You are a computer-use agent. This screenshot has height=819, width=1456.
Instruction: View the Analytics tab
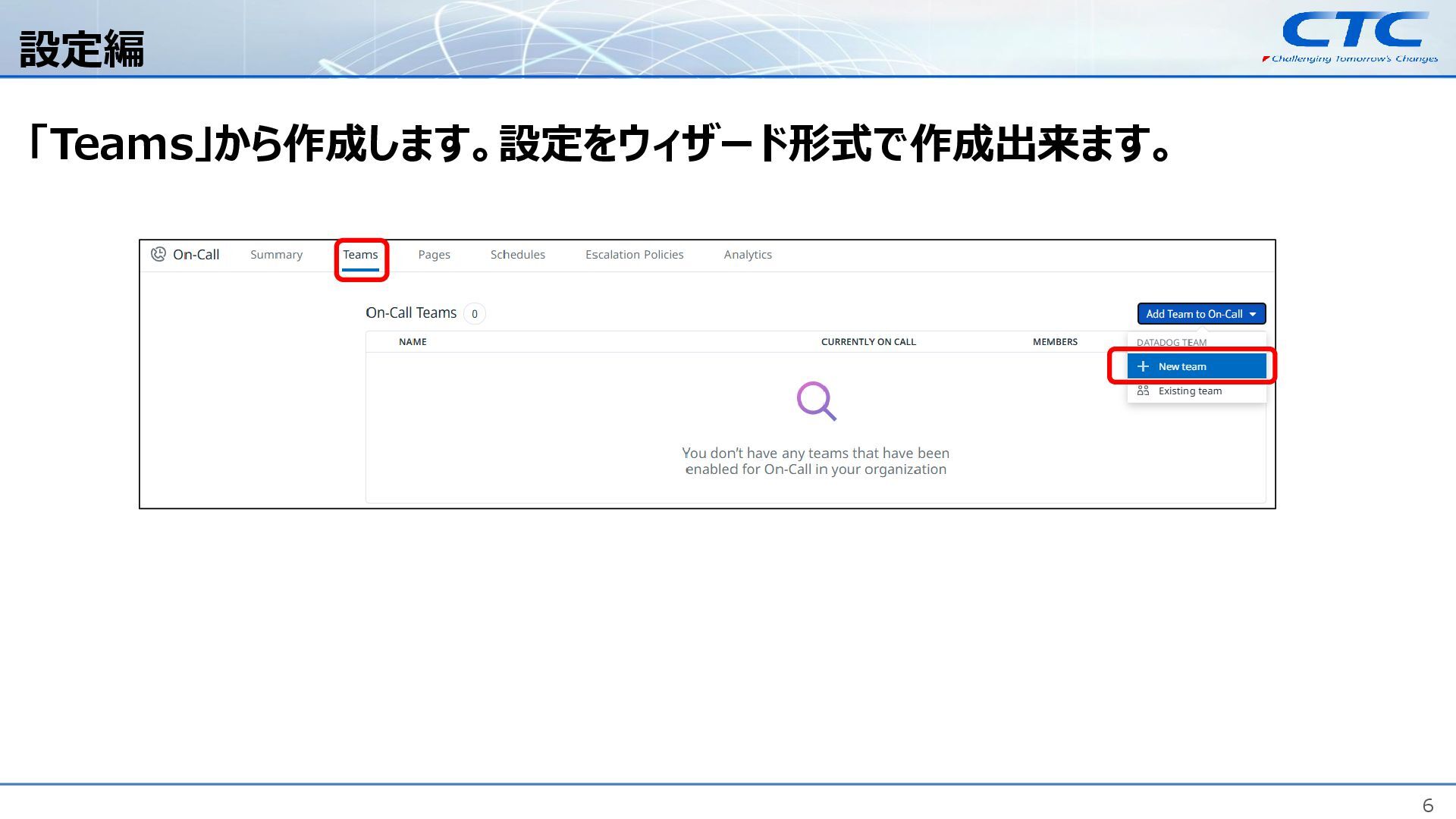point(748,255)
